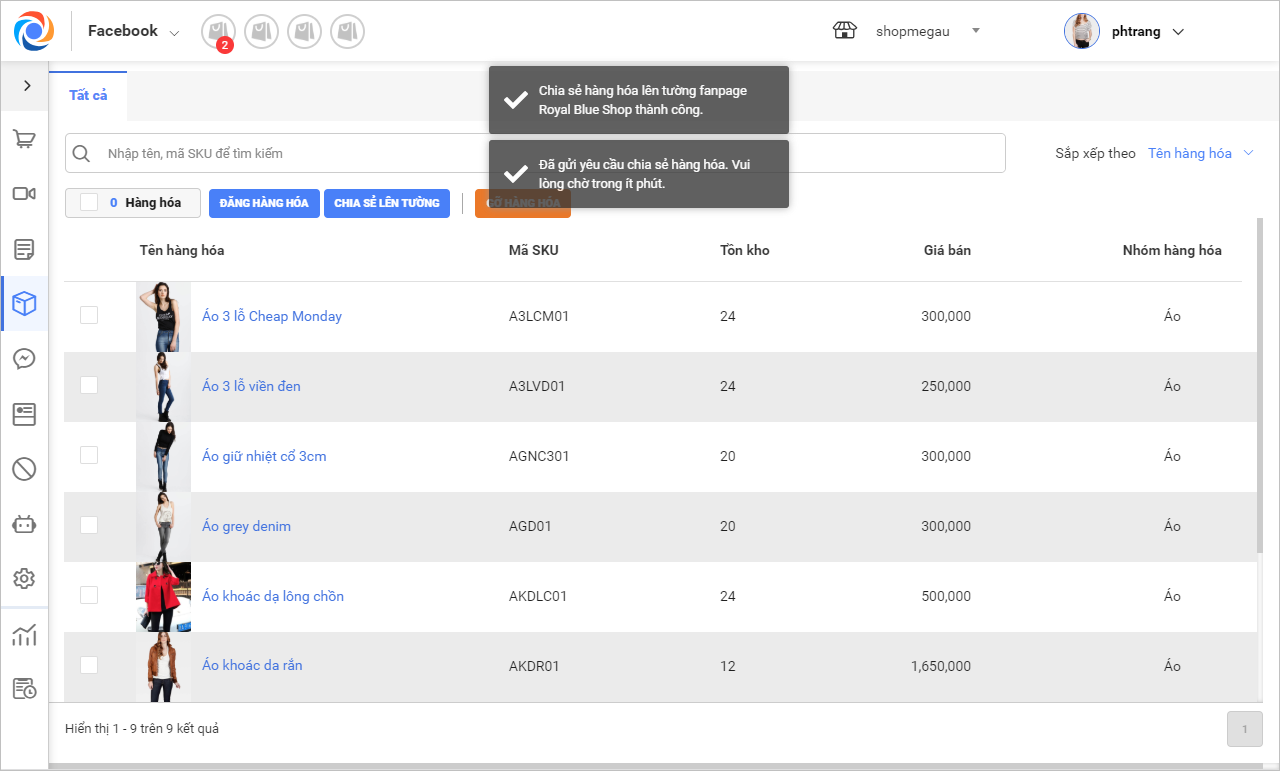Open the Tên hàng hóa sort dropdown
Image resolution: width=1280 pixels, height=771 pixels.
tap(1200, 153)
